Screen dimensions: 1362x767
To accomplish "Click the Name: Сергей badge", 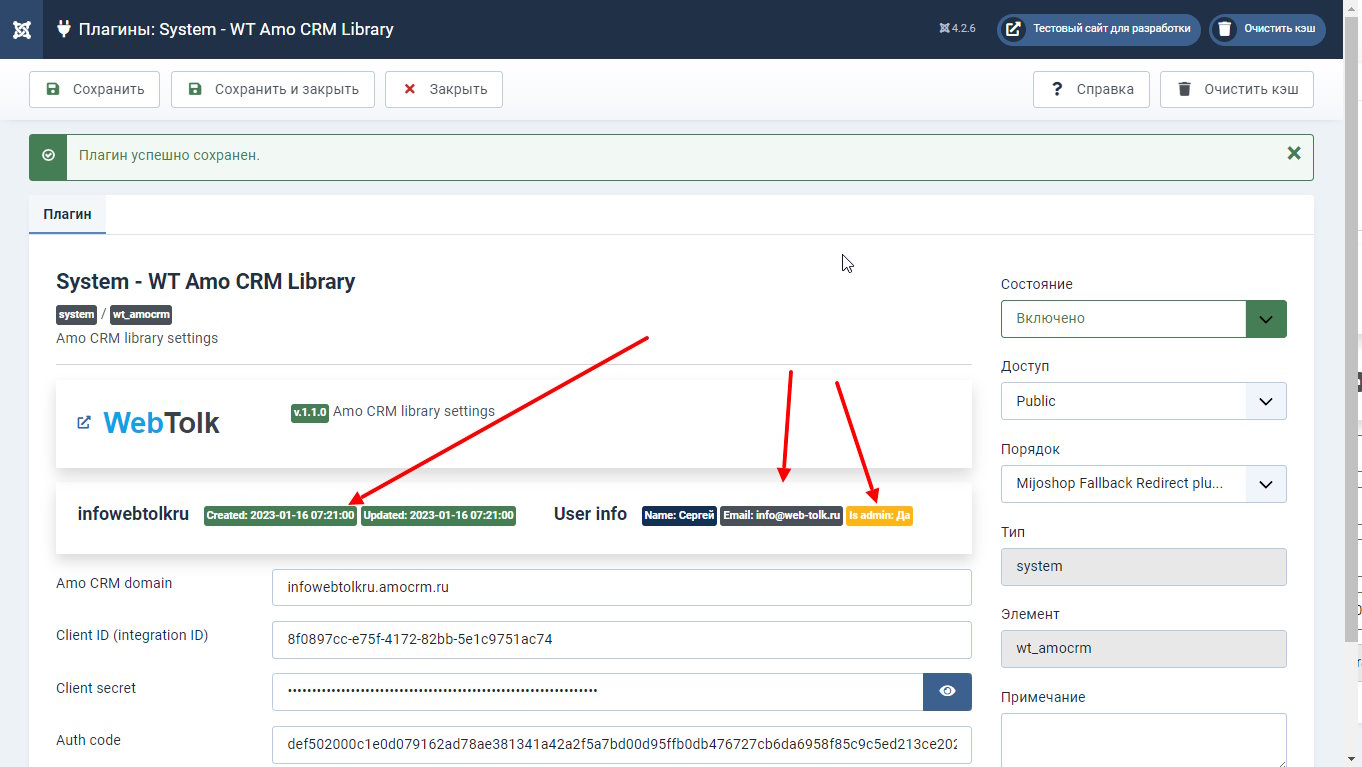I will [679, 516].
